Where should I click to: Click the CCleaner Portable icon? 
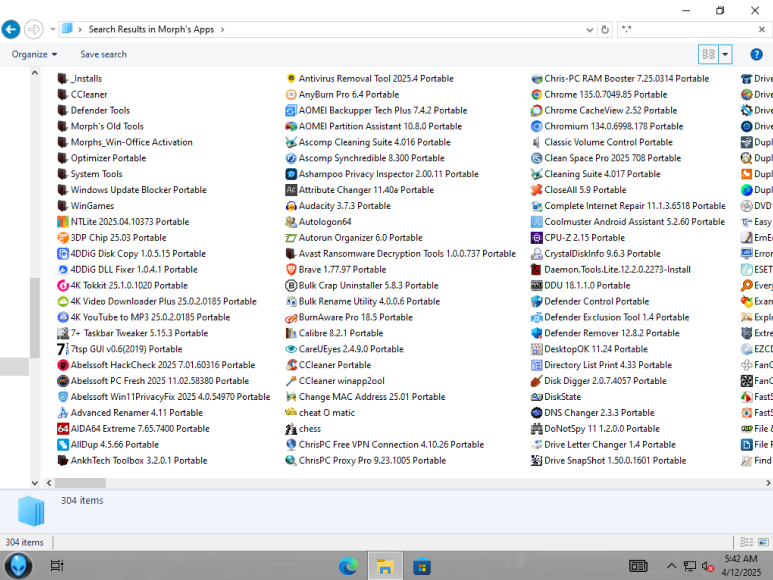coord(291,365)
